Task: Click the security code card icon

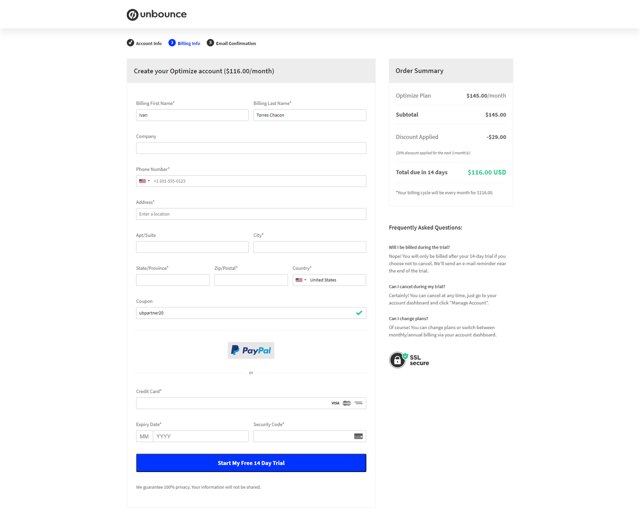Action: tap(358, 436)
